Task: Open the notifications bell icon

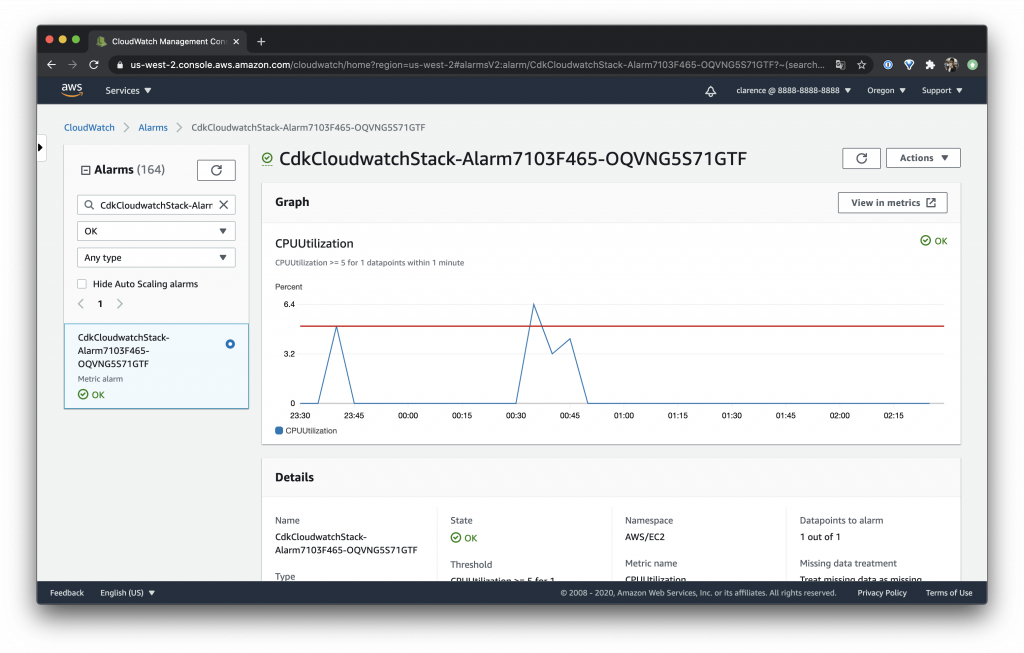Action: [711, 91]
